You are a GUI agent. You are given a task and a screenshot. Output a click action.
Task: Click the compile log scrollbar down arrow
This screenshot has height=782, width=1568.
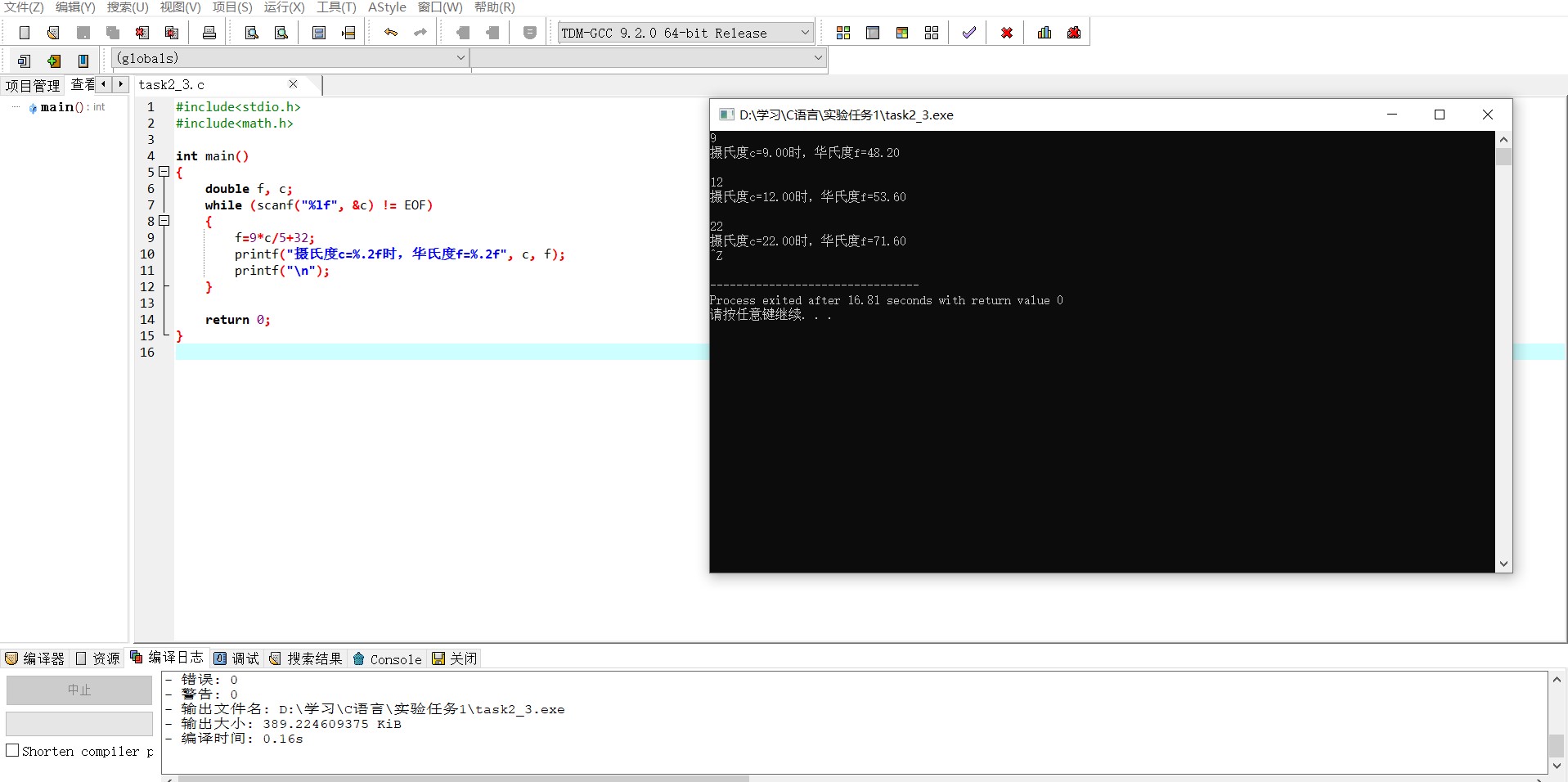(x=1557, y=766)
